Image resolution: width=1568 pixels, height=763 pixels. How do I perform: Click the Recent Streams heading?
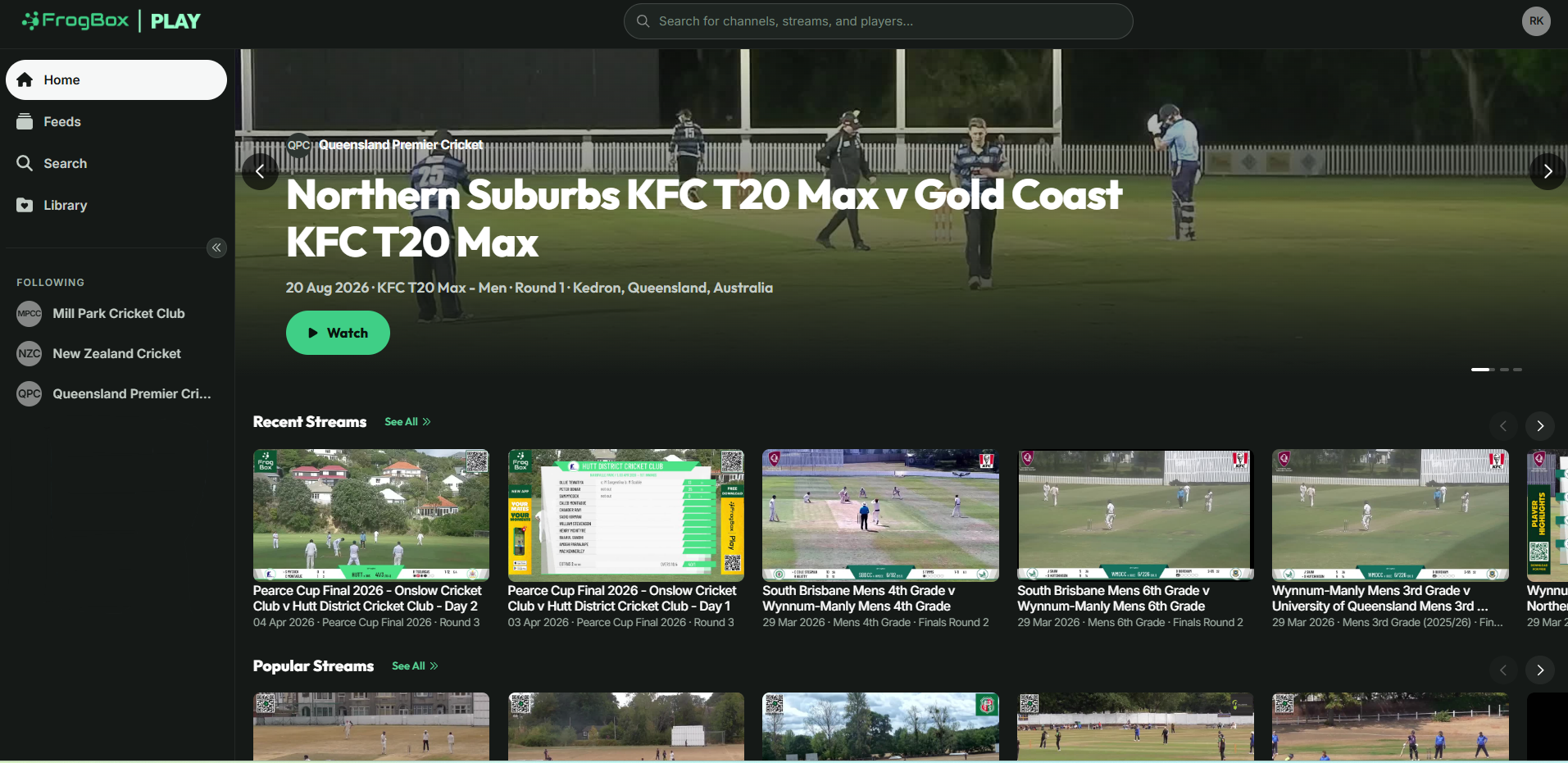pyautogui.click(x=310, y=422)
